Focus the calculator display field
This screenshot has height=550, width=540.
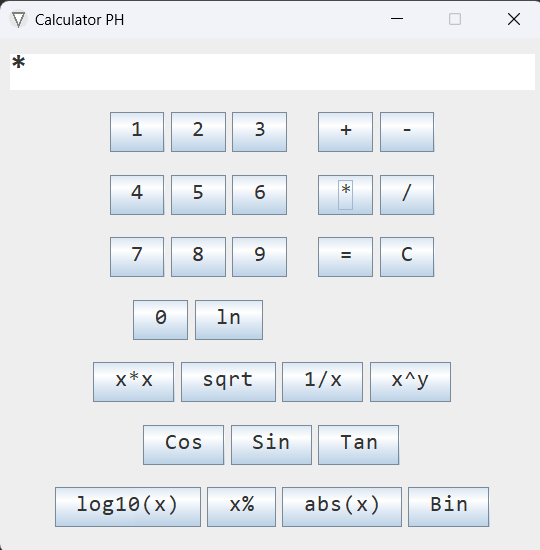pyautogui.click(x=272, y=72)
